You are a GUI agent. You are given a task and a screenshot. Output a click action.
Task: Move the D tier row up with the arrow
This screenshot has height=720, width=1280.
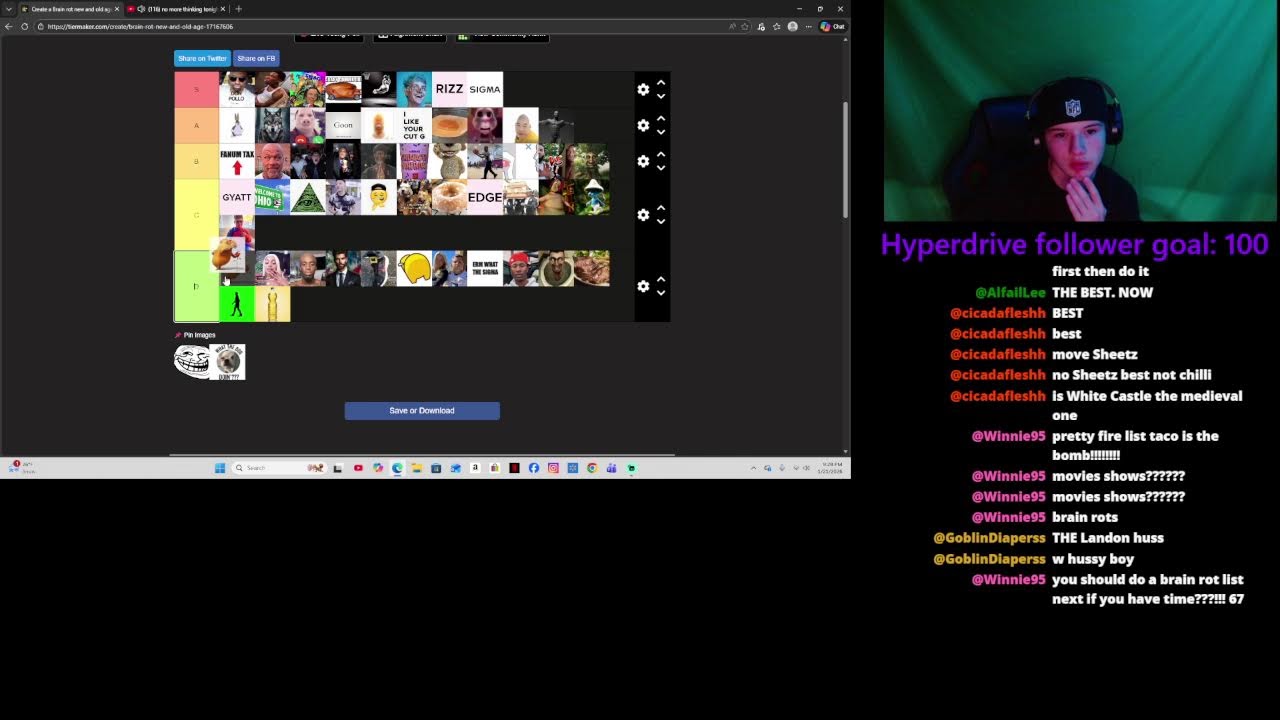[660, 280]
